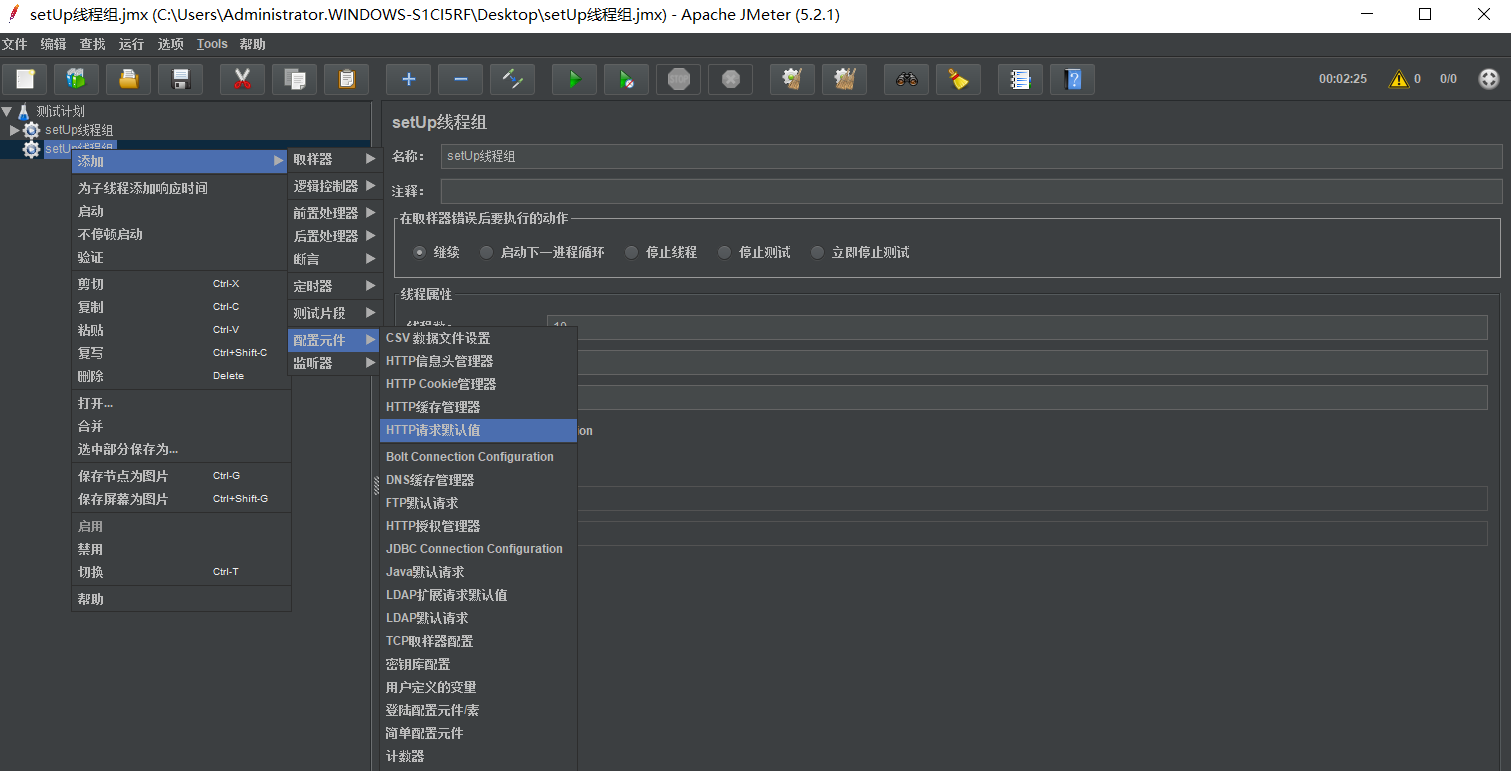Click the Clear broom-and-gear toolbar icon
This screenshot has height=771, width=1511.
click(792, 80)
